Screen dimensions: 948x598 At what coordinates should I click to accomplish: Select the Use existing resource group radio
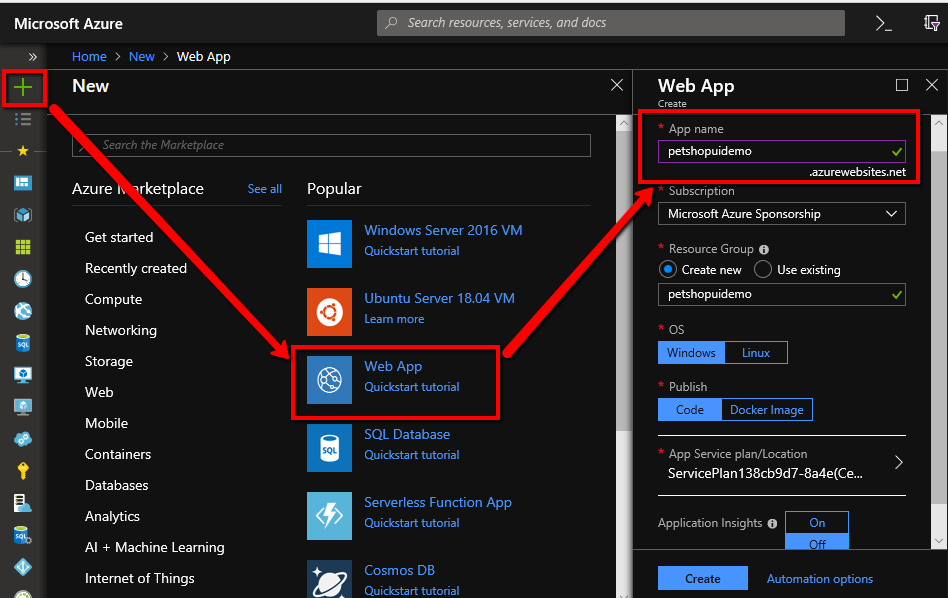click(x=762, y=270)
